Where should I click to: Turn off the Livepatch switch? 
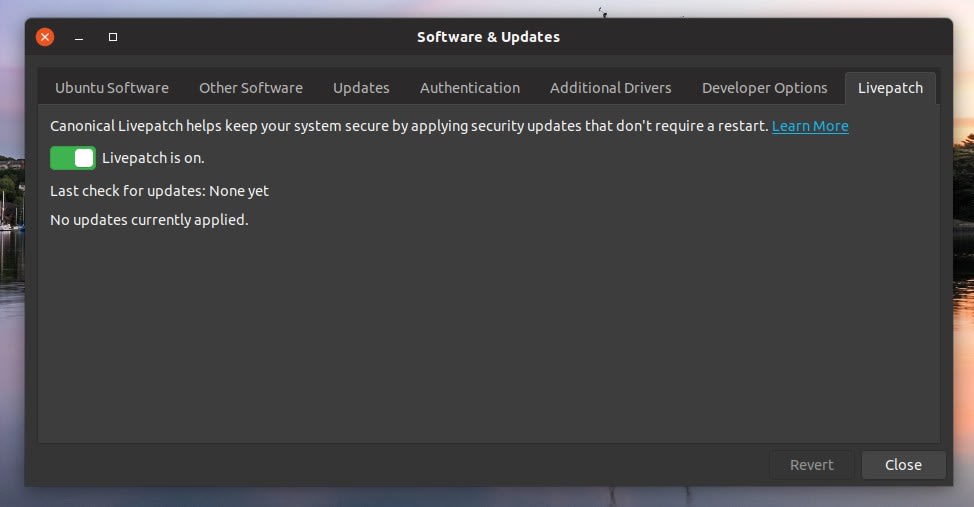click(73, 158)
